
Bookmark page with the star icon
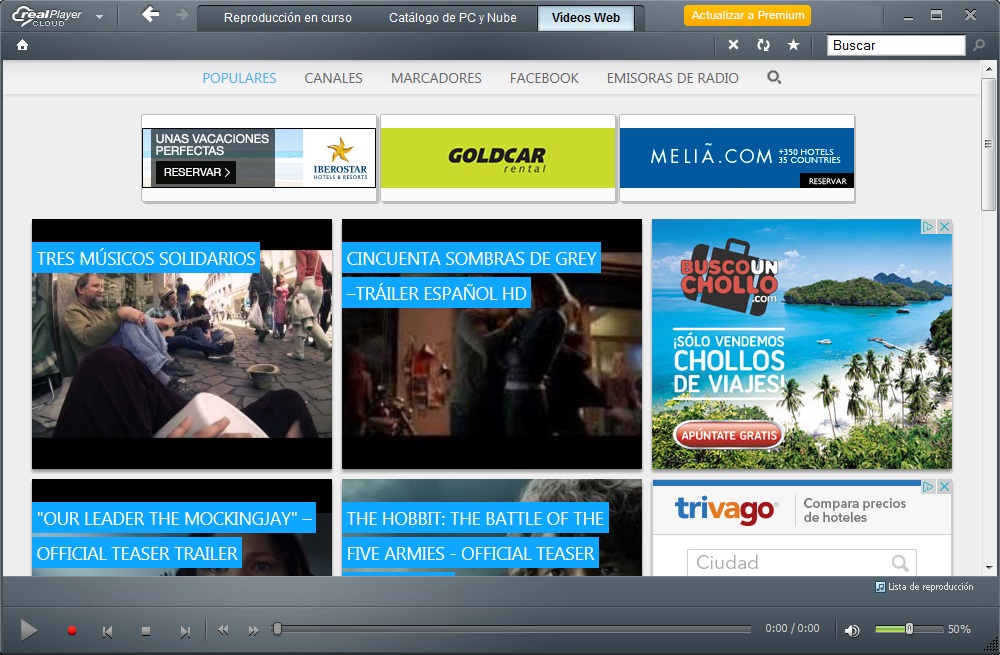[793, 45]
